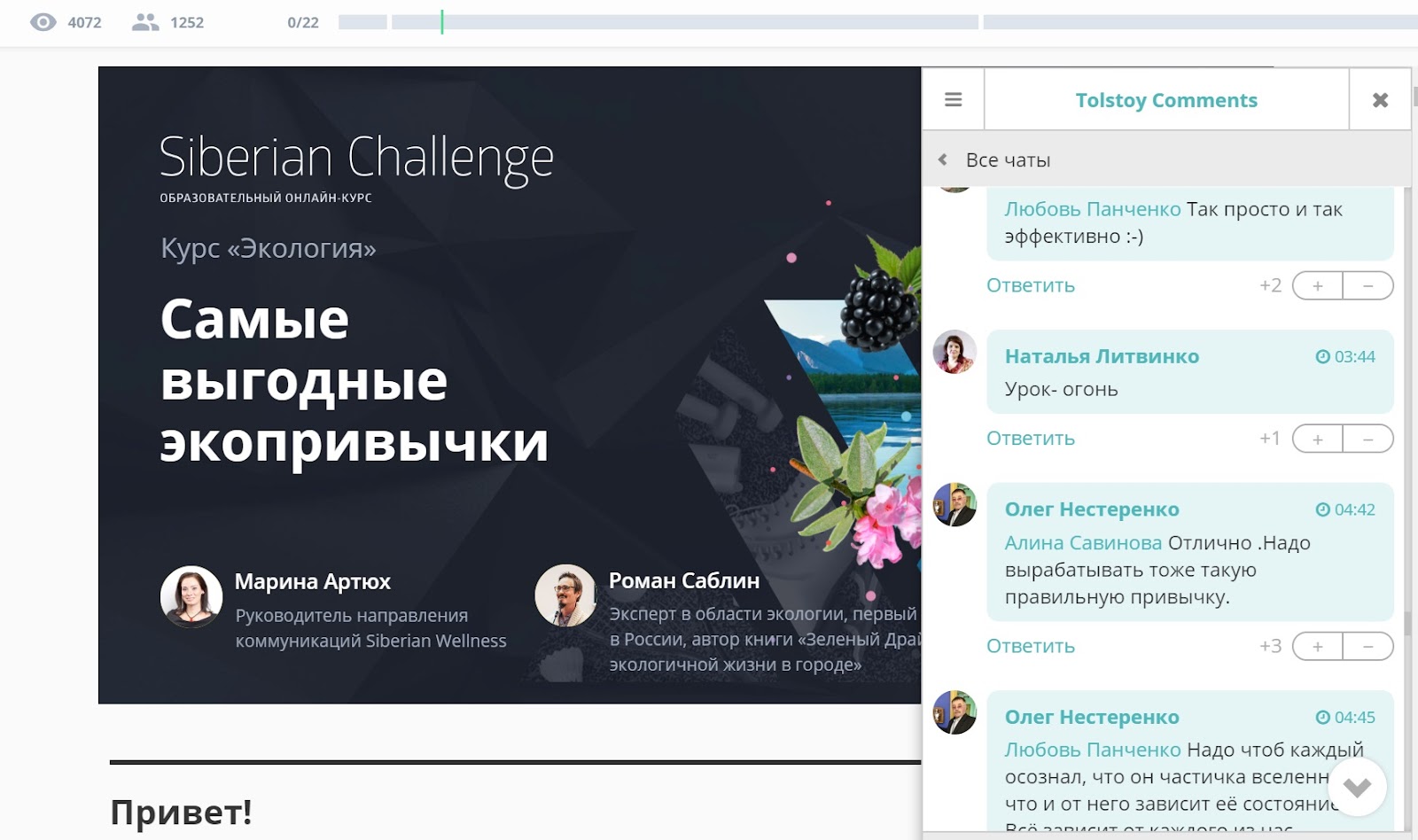
Task: Upvote the 'Урок- огонь' comment
Action: pyautogui.click(x=1318, y=439)
